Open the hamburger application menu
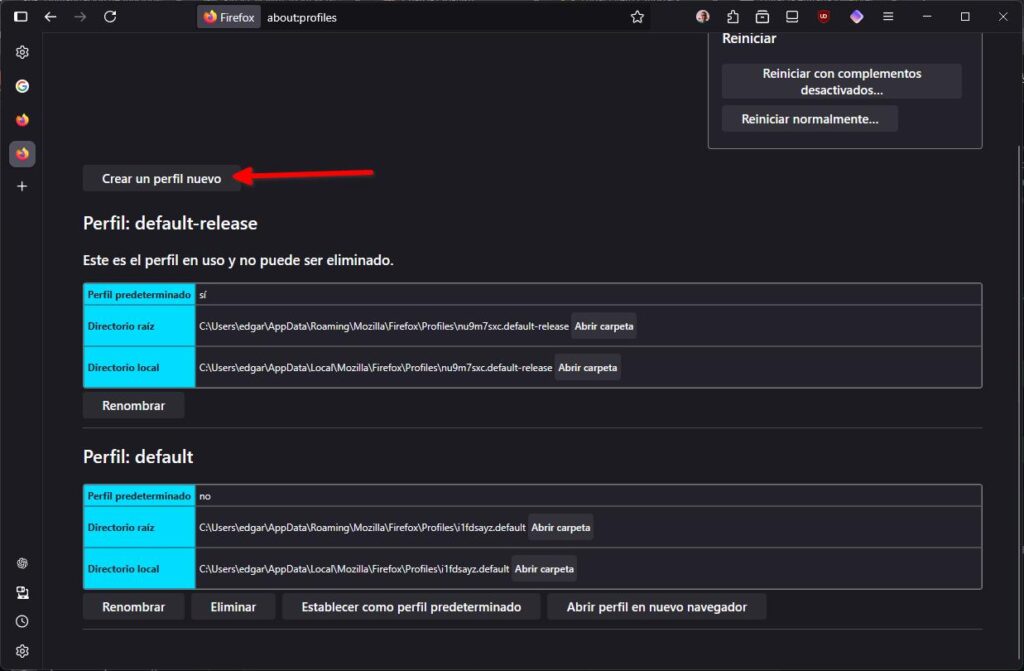The width and height of the screenshot is (1024, 671). pos(888,17)
